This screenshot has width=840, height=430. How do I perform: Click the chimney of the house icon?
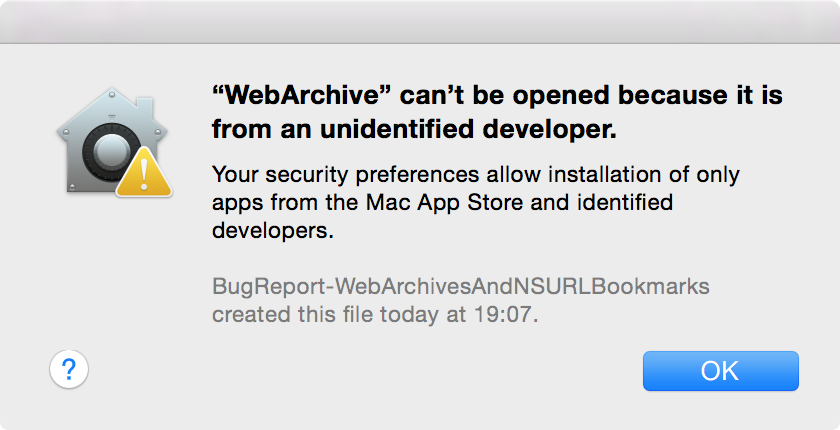point(145,108)
